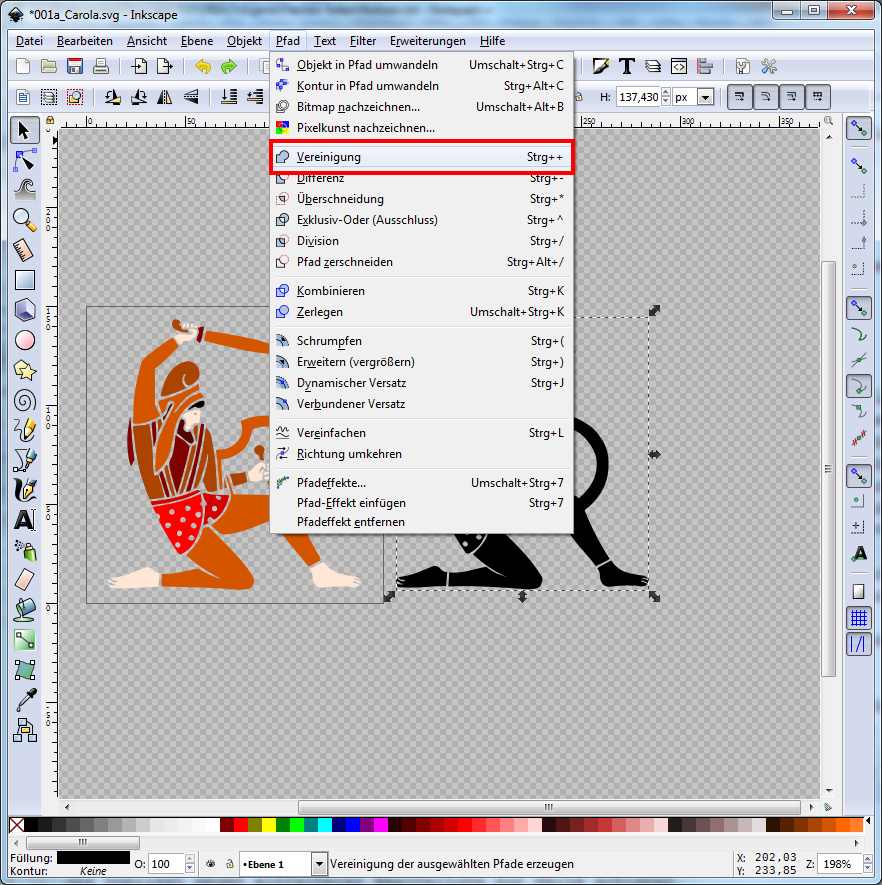The image size is (882, 885).
Task: Increase zoom with stepper arrow
Action: 868,859
